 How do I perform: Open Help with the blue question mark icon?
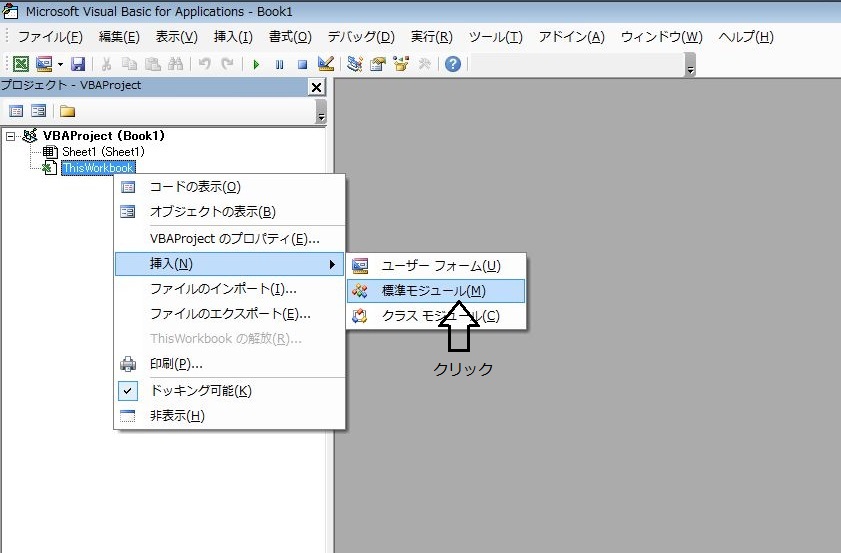point(453,64)
